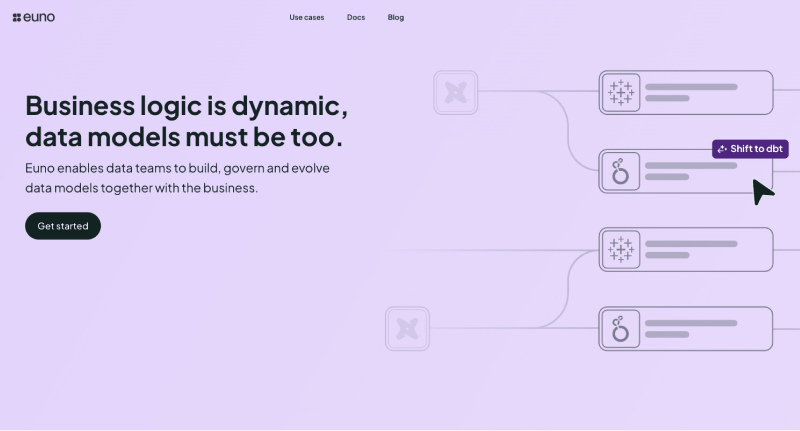Click the Tableau icon in the third card
Image resolution: width=800 pixels, height=431 pixels.
621,249
